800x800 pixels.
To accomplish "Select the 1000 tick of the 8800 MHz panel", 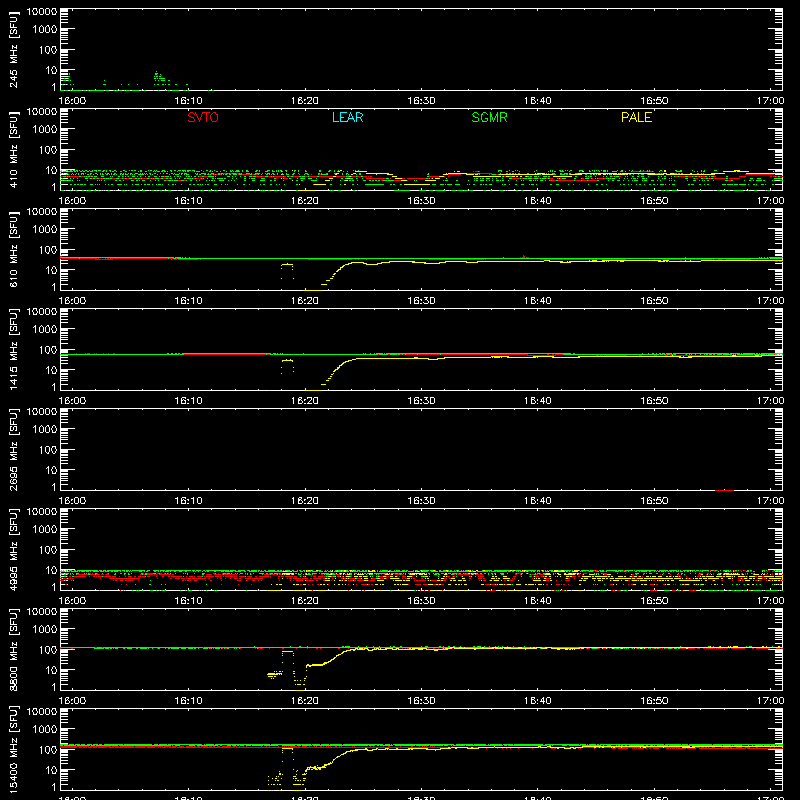I will click(45, 629).
